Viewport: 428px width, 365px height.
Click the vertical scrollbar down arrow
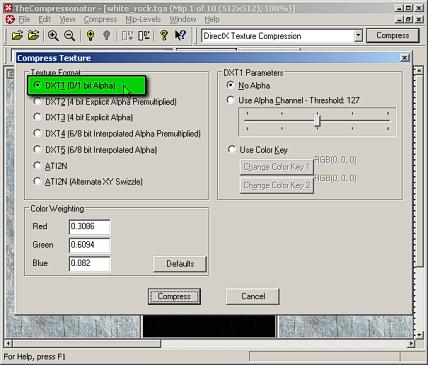coord(419,334)
